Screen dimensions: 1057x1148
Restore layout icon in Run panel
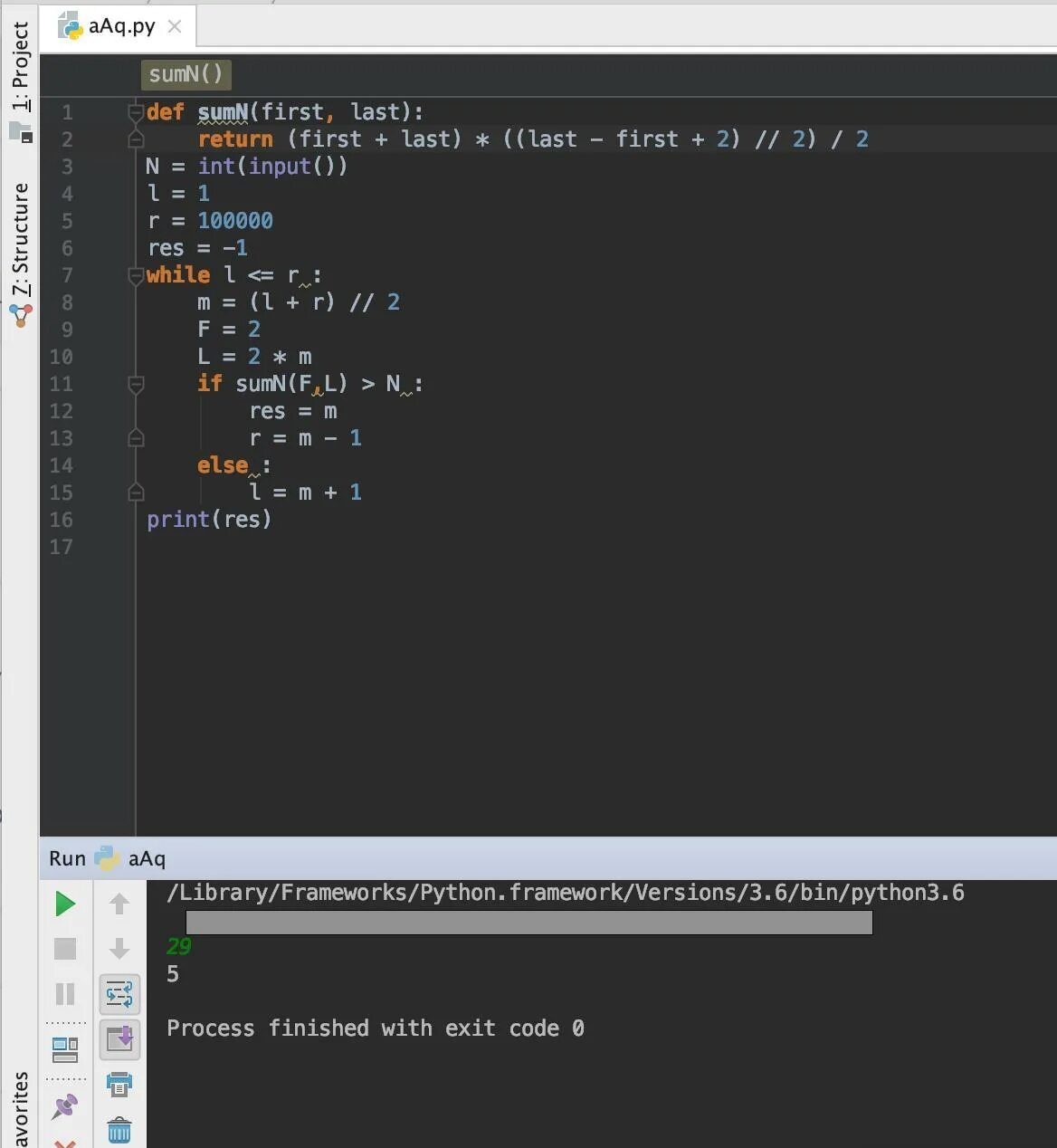(x=65, y=1050)
